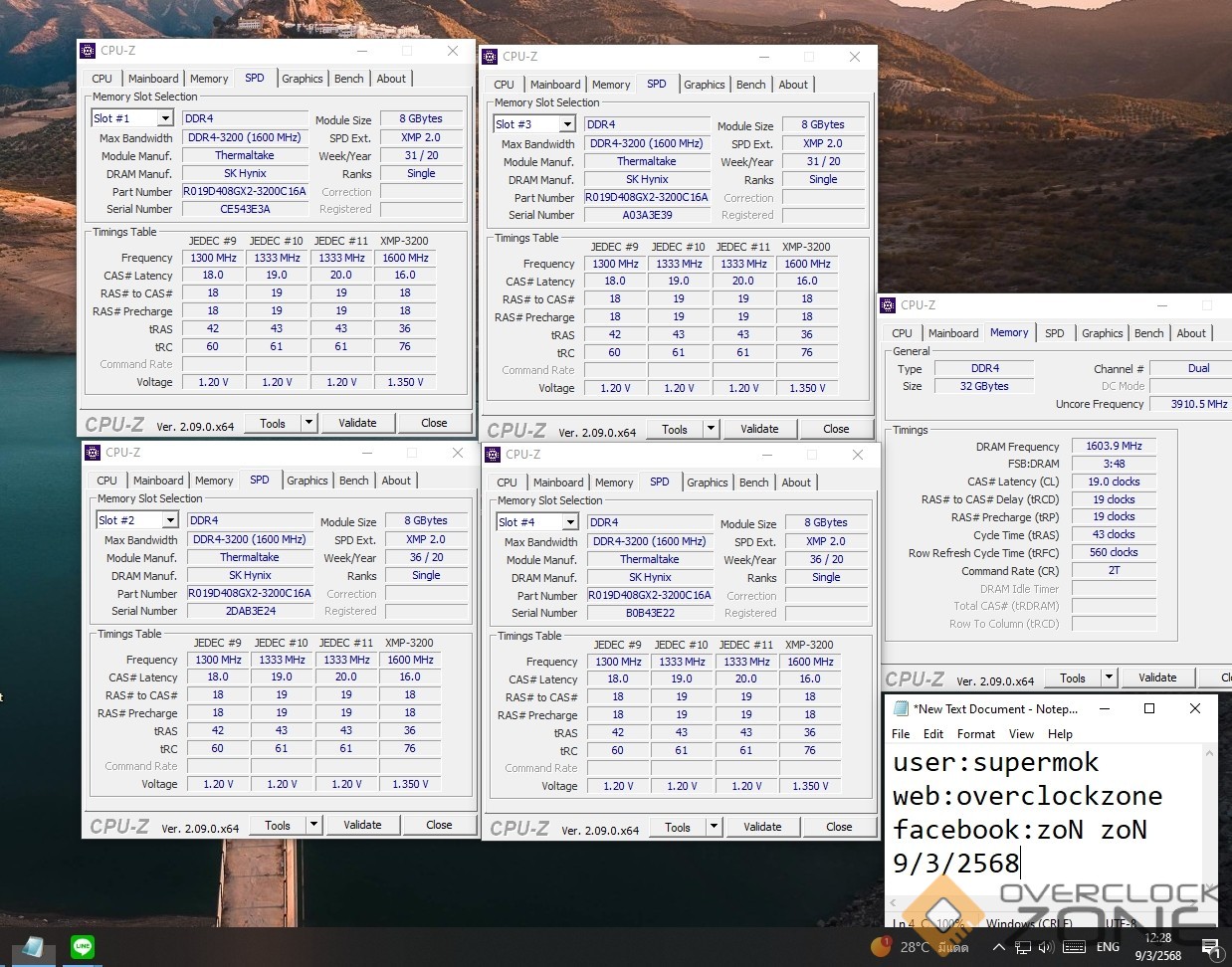This screenshot has height=967, width=1232.
Task: Click the CPU-Z title icon of the Slot #1 window
Action: (89, 51)
